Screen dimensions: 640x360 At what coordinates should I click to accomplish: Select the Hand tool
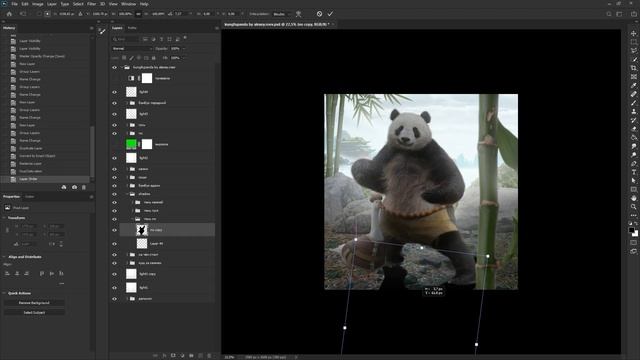tap(633, 198)
